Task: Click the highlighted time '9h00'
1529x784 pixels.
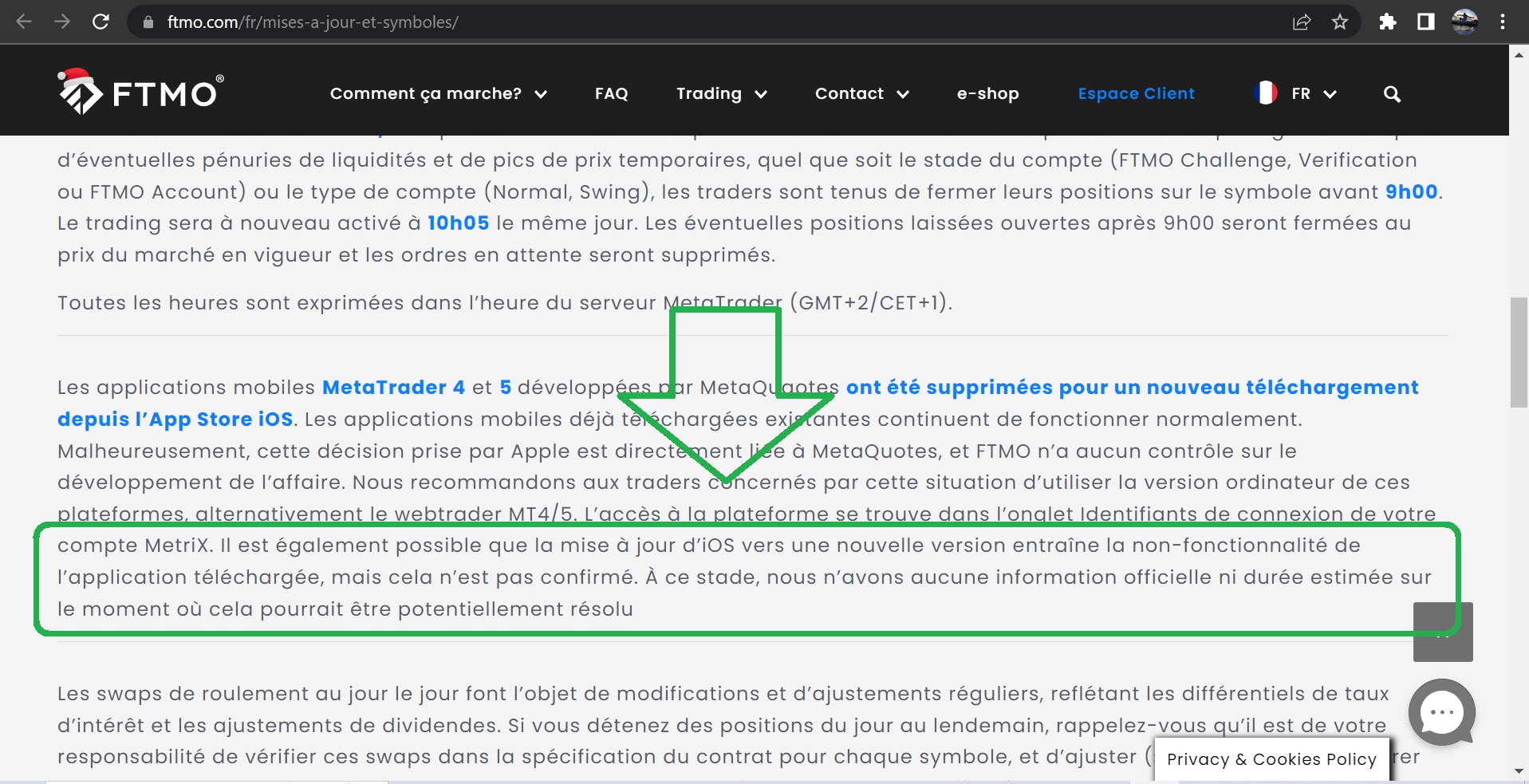Action: click(1411, 192)
